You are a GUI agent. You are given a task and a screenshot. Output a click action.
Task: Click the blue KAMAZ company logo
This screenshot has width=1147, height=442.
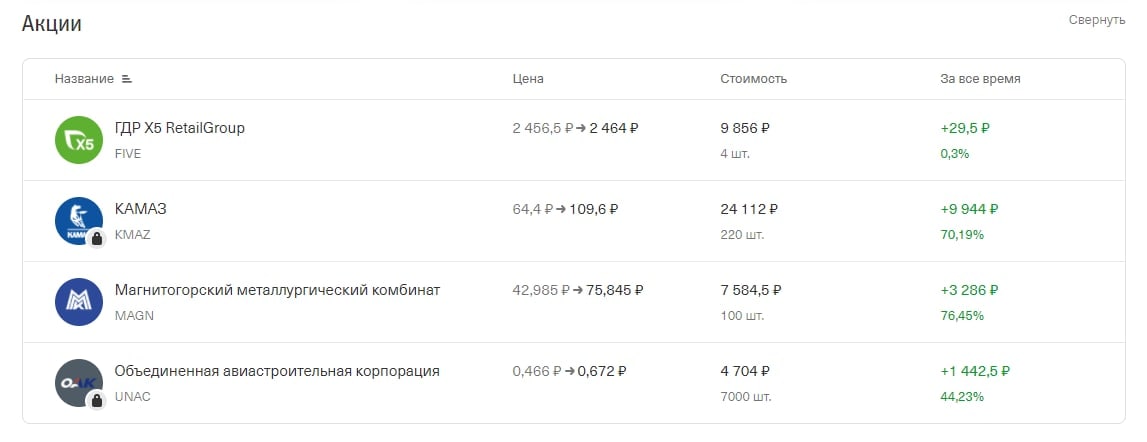(79, 221)
